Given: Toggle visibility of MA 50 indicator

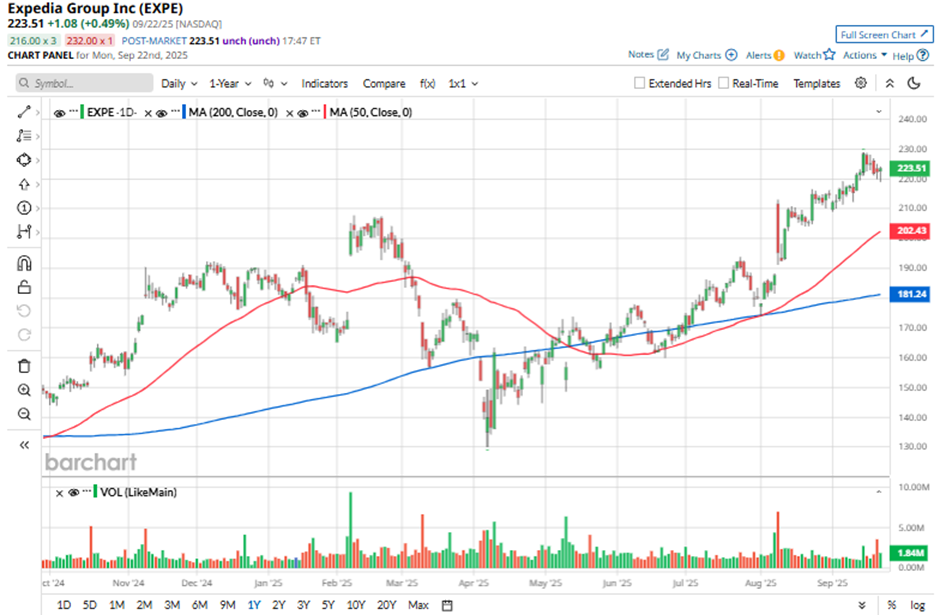Looking at the screenshot, I should 303,113.
